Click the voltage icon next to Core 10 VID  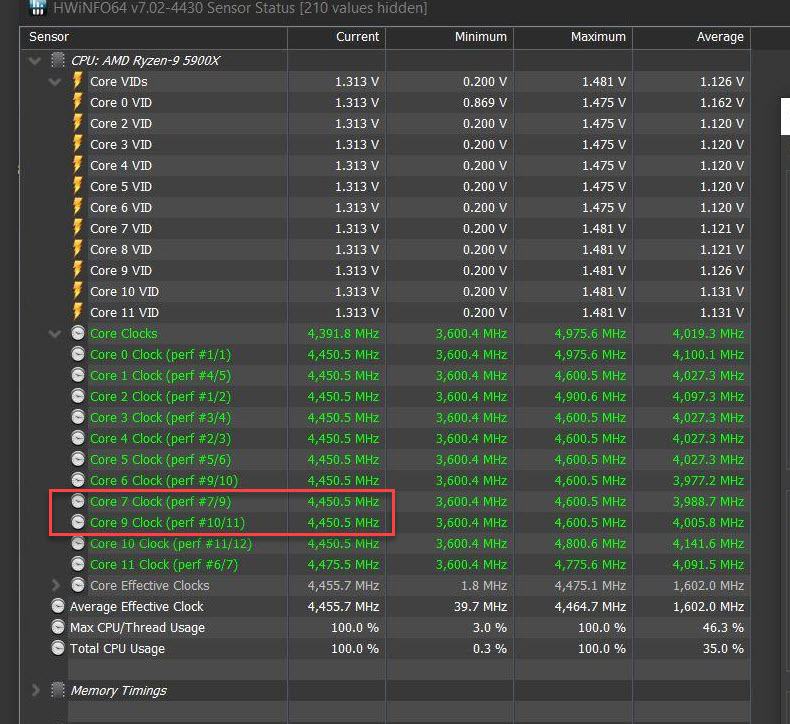point(78,291)
